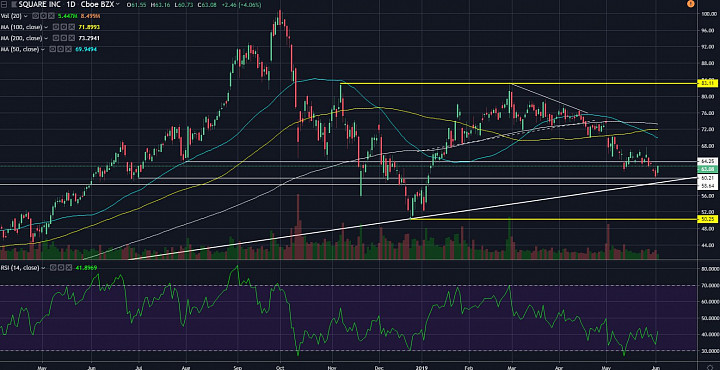This screenshot has height=370, width=720.
Task: Expand the RSI (14, close) dropdown arrow
Action: click(x=43, y=268)
